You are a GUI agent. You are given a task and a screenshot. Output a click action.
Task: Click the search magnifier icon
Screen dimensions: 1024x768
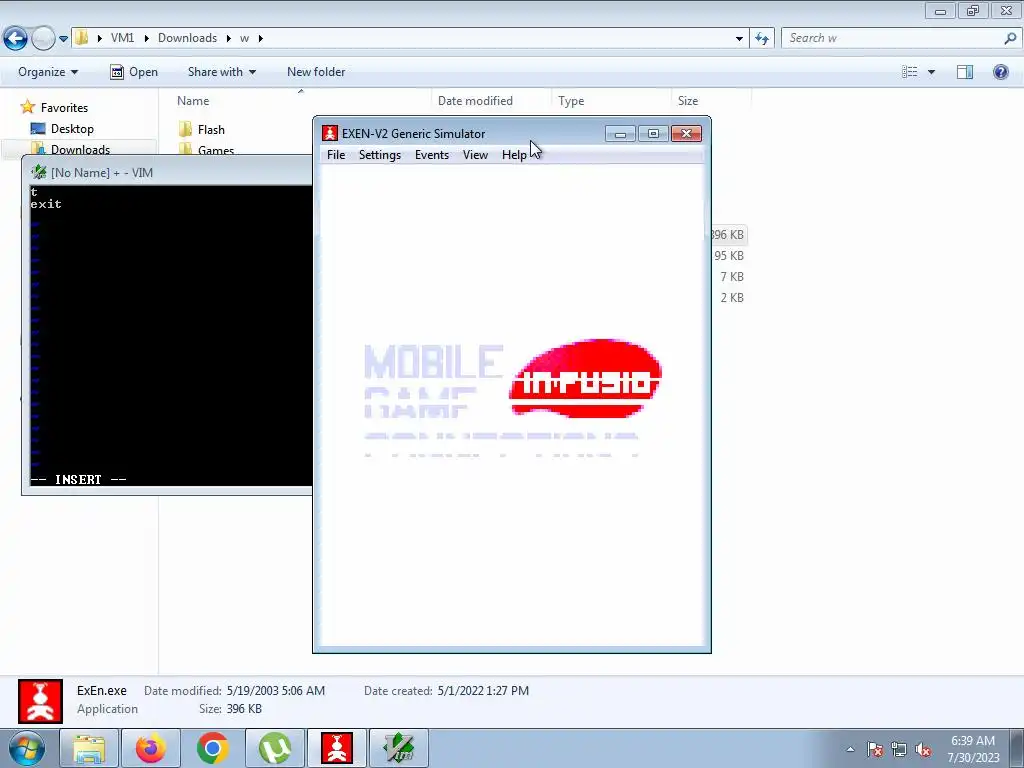coord(1010,39)
